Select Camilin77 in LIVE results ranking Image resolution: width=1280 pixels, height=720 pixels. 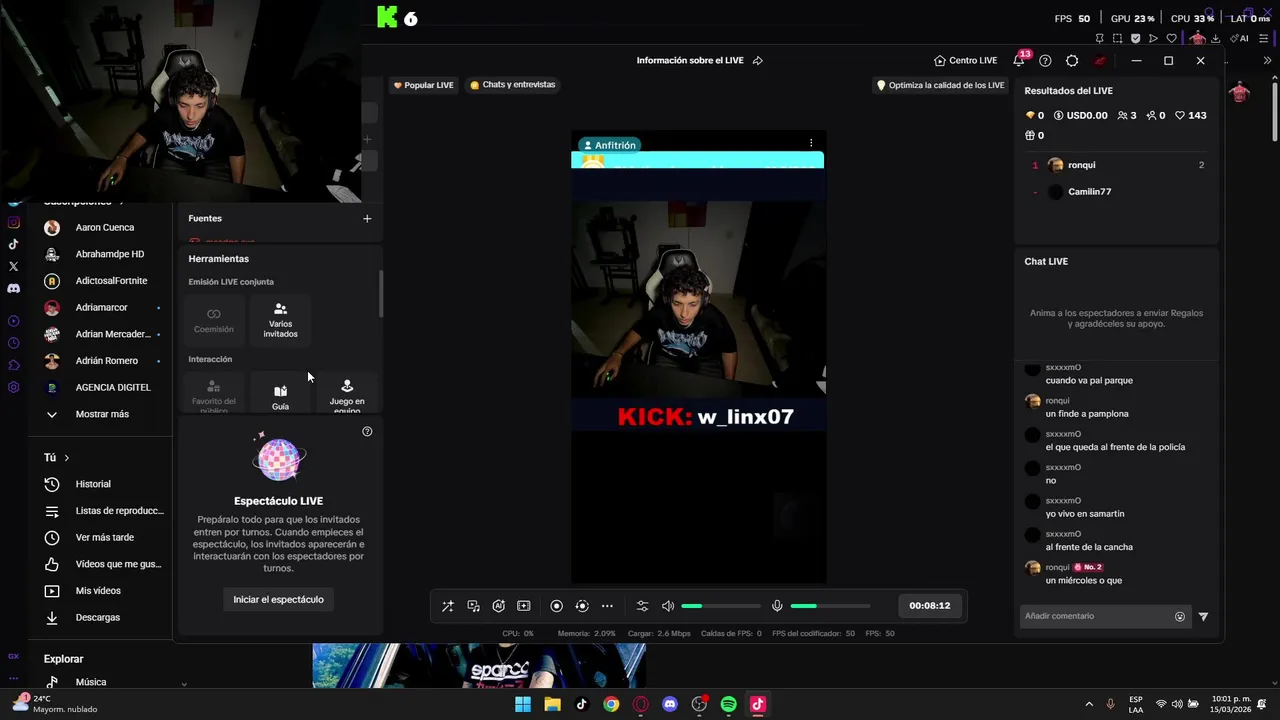1118,192
